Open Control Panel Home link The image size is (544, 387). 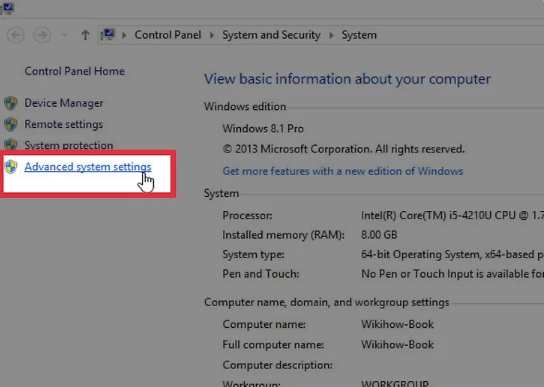tap(75, 71)
